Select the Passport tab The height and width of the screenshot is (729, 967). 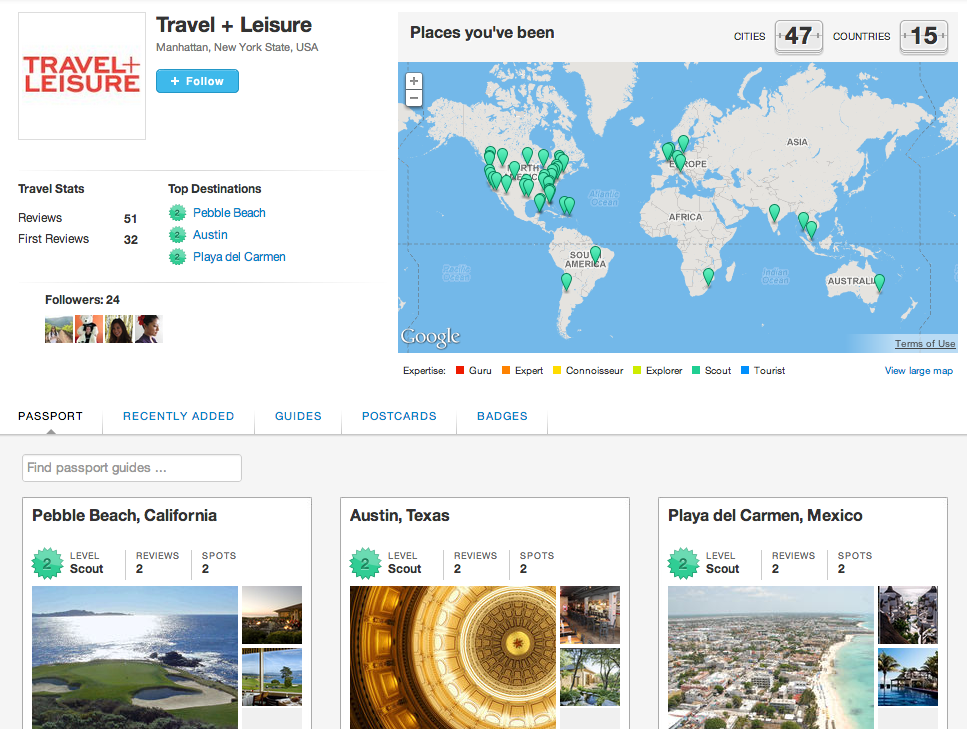click(x=51, y=416)
